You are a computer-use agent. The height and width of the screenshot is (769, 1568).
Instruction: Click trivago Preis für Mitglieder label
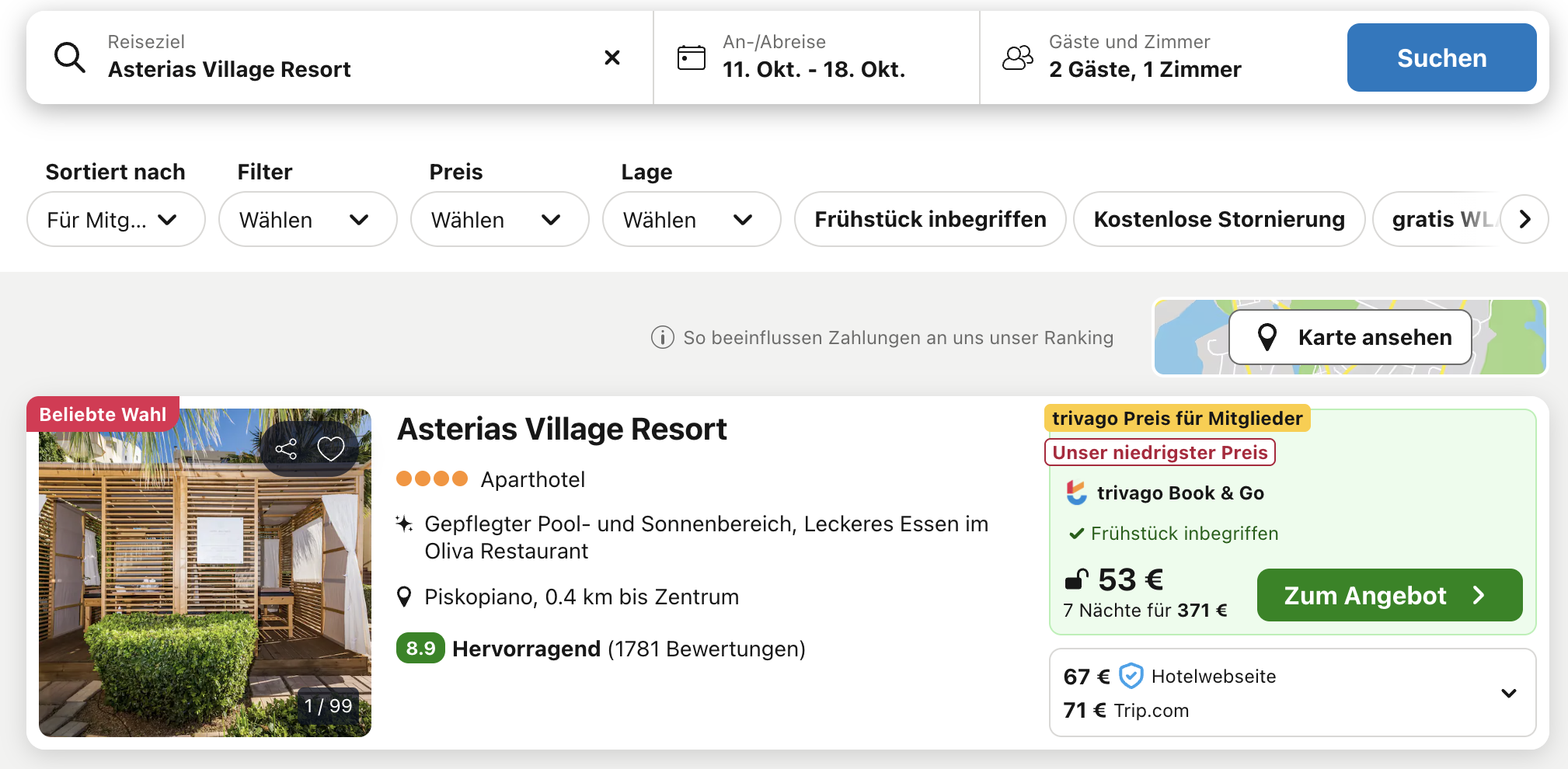click(x=1177, y=418)
